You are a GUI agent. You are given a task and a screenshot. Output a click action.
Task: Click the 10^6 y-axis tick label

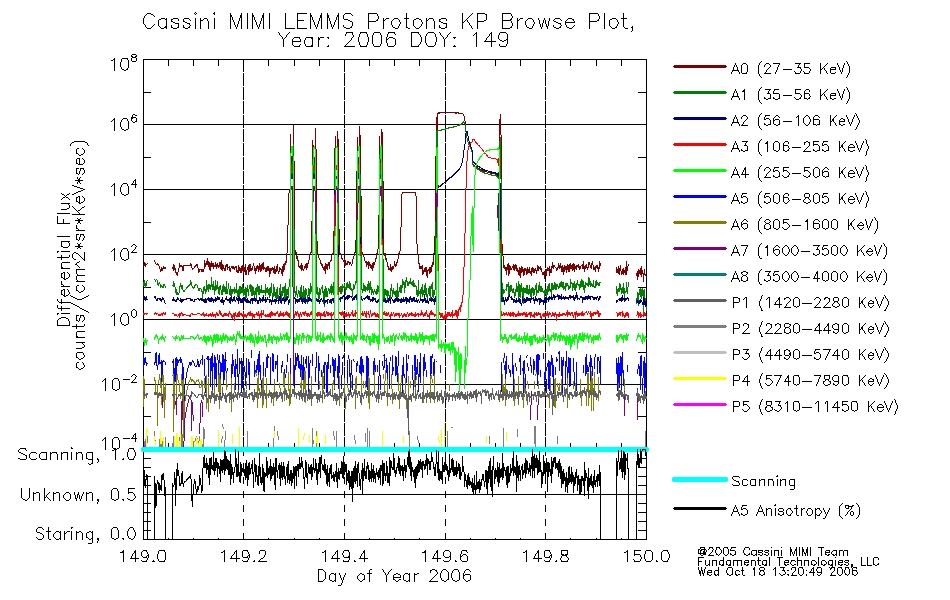pyautogui.click(x=124, y=124)
